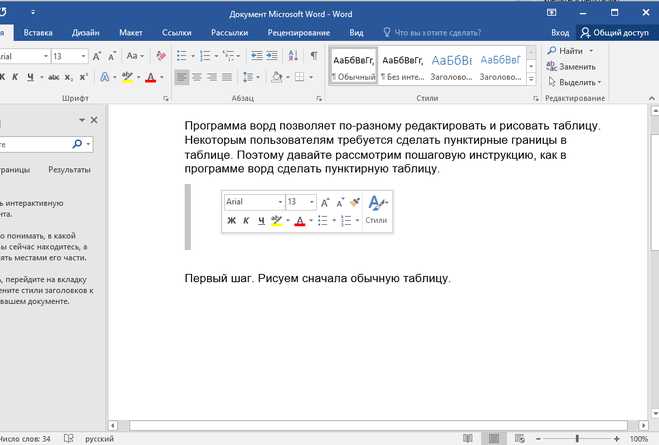Expand the borders dropdown arrow
Image resolution: width=659 pixels, height=445 pixels.
311,77
